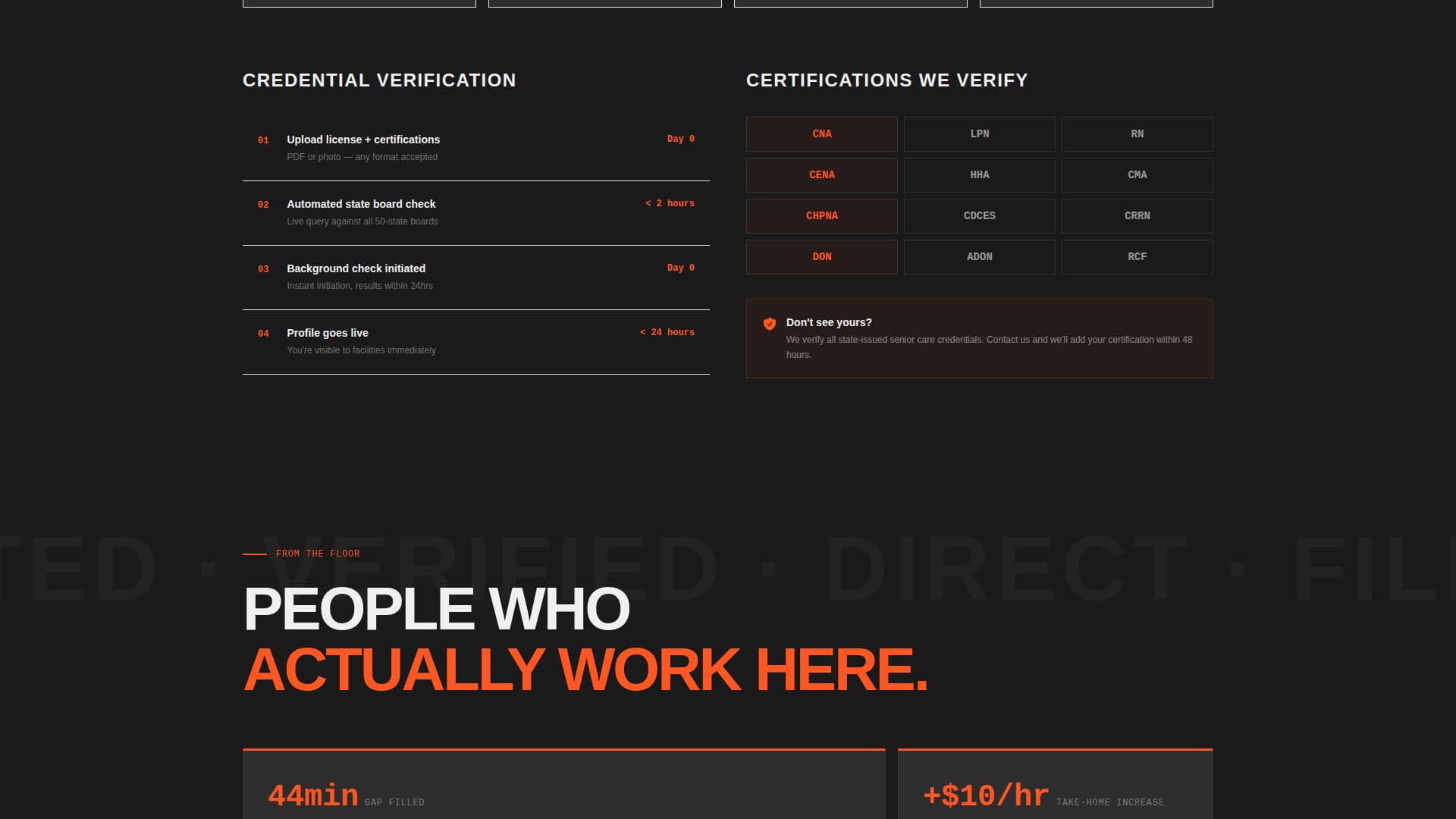The image size is (1456, 819).
Task: Pick the CRRN certification tile
Action: pyautogui.click(x=1137, y=216)
